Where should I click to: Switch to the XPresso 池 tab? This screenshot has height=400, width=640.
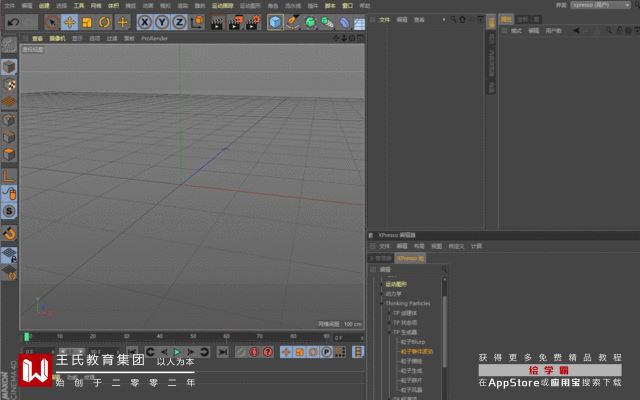[410, 258]
